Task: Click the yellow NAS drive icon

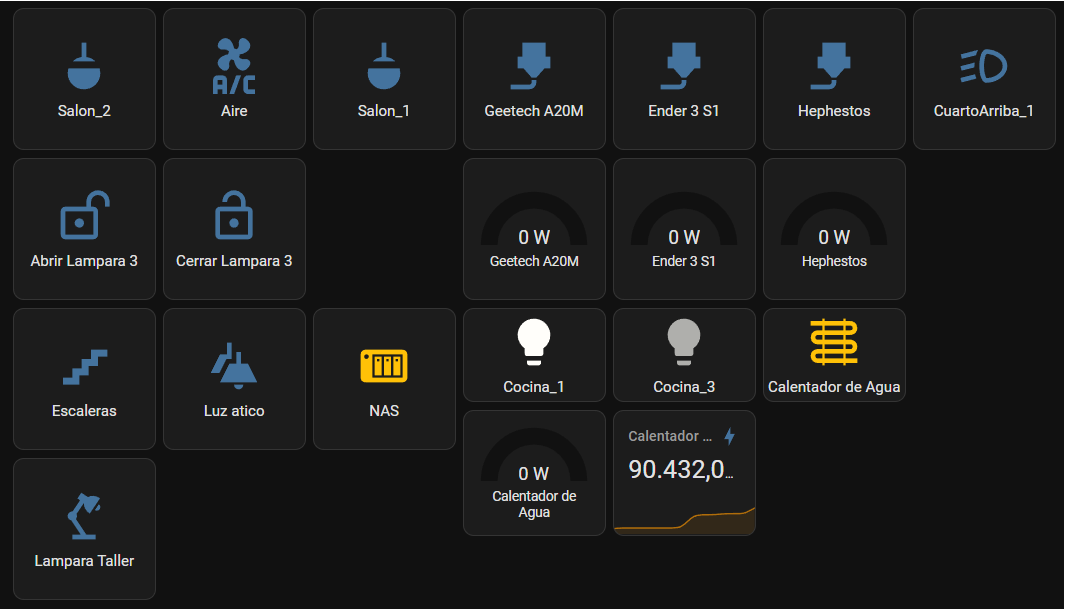Action: [384, 366]
